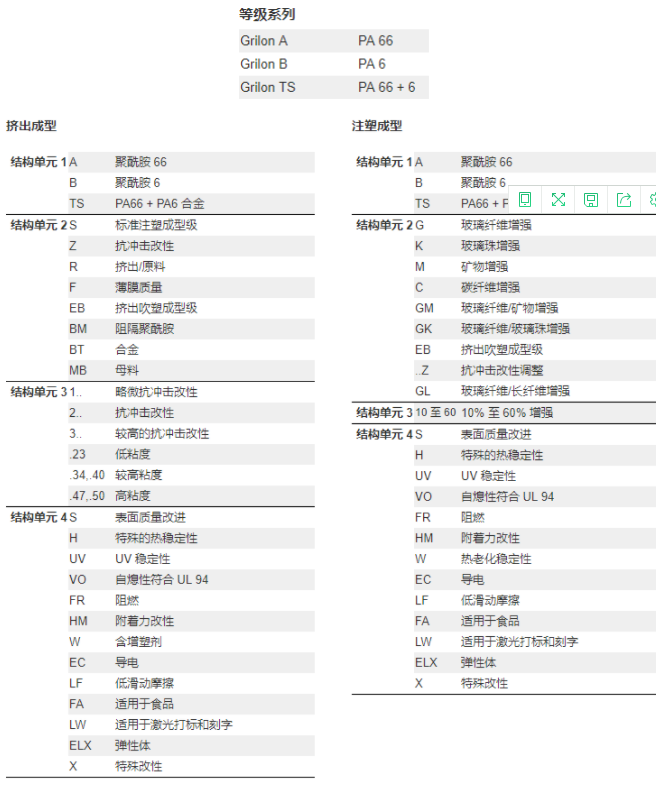Viewport: 656px width, 789px height.
Task: Click the save floppy disk icon
Action: [591, 200]
